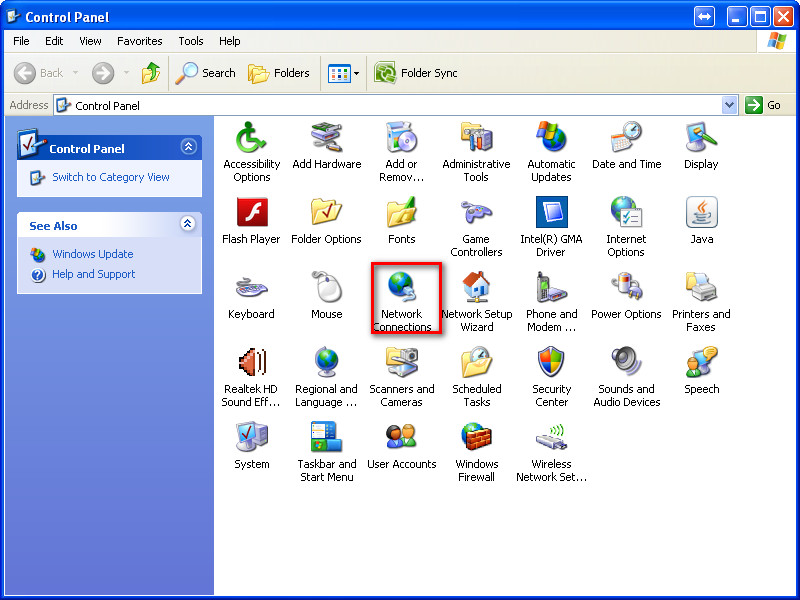
Task: Click the Search toolbar button
Action: pos(205,73)
